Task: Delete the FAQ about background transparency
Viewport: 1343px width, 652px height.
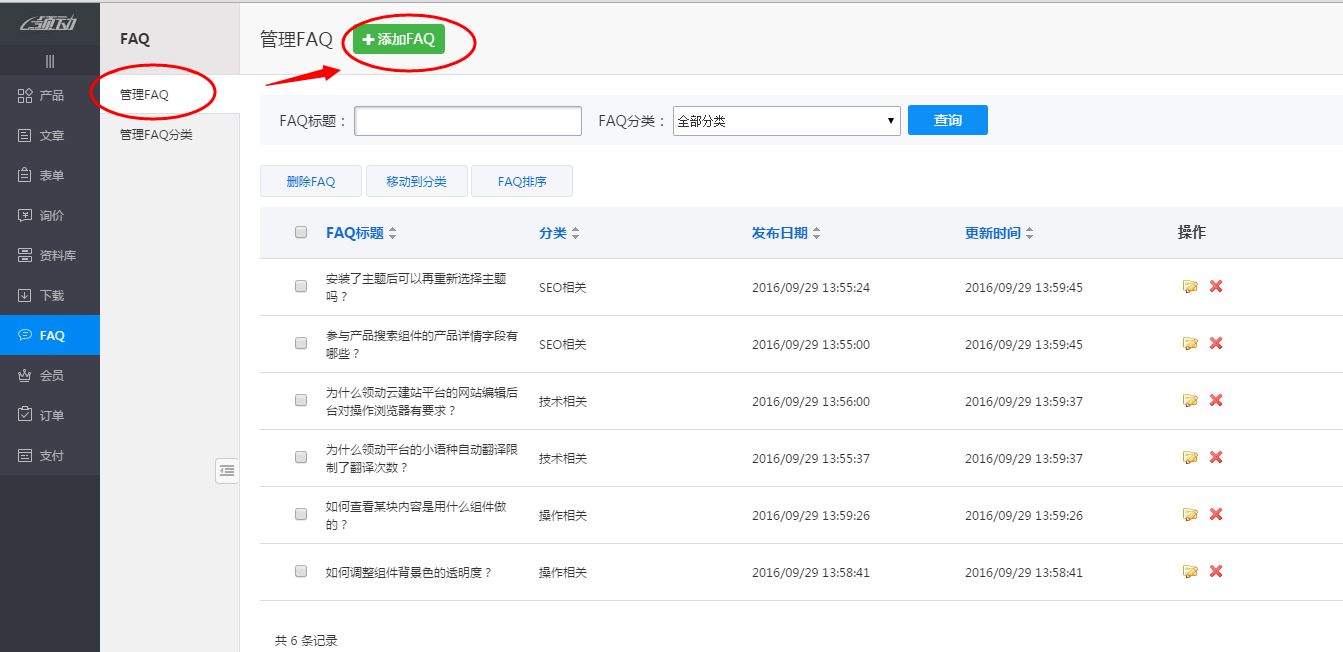Action: (x=1215, y=572)
